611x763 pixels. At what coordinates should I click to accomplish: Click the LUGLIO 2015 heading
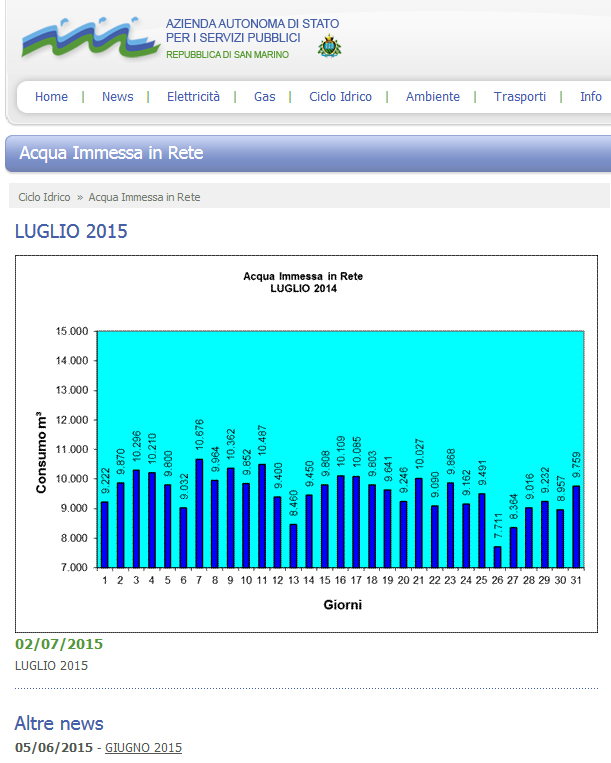point(71,231)
